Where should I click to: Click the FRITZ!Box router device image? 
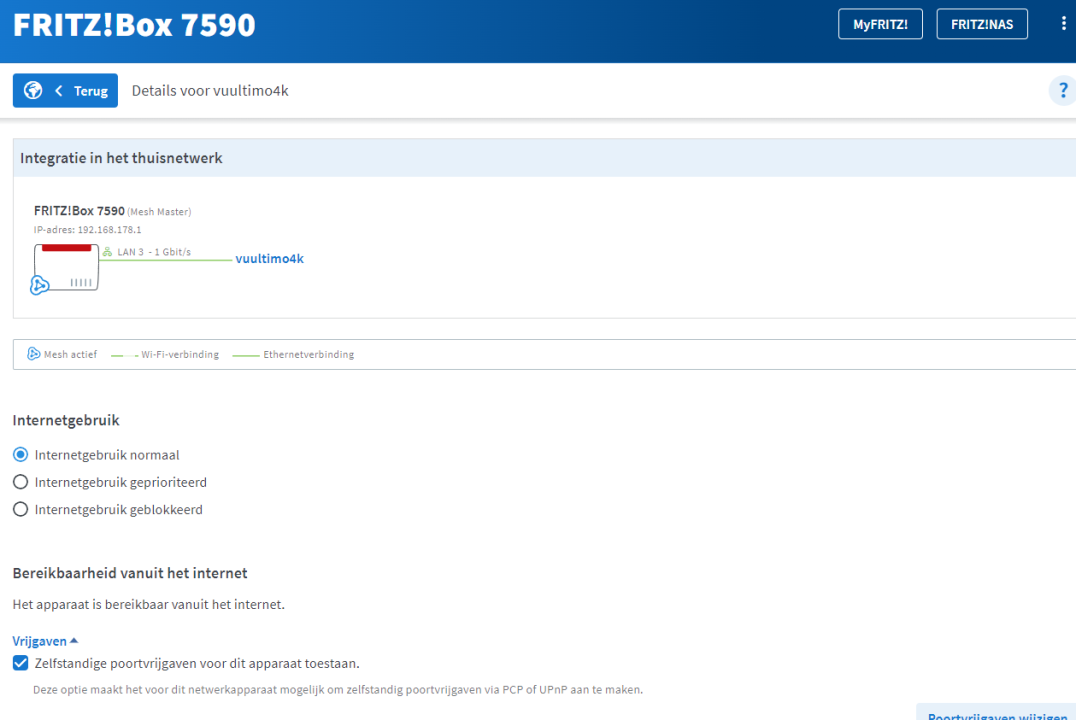coord(67,267)
